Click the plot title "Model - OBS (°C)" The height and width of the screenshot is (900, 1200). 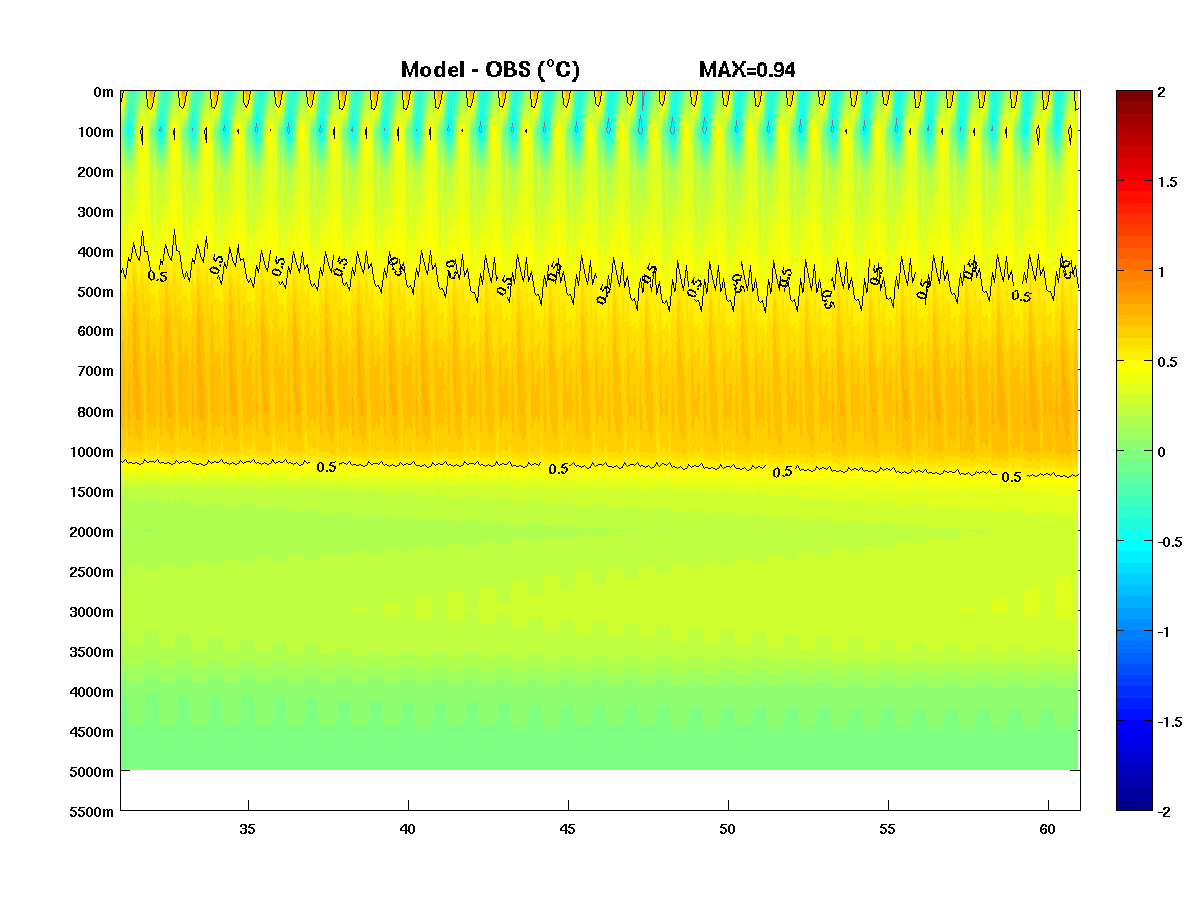coord(490,70)
